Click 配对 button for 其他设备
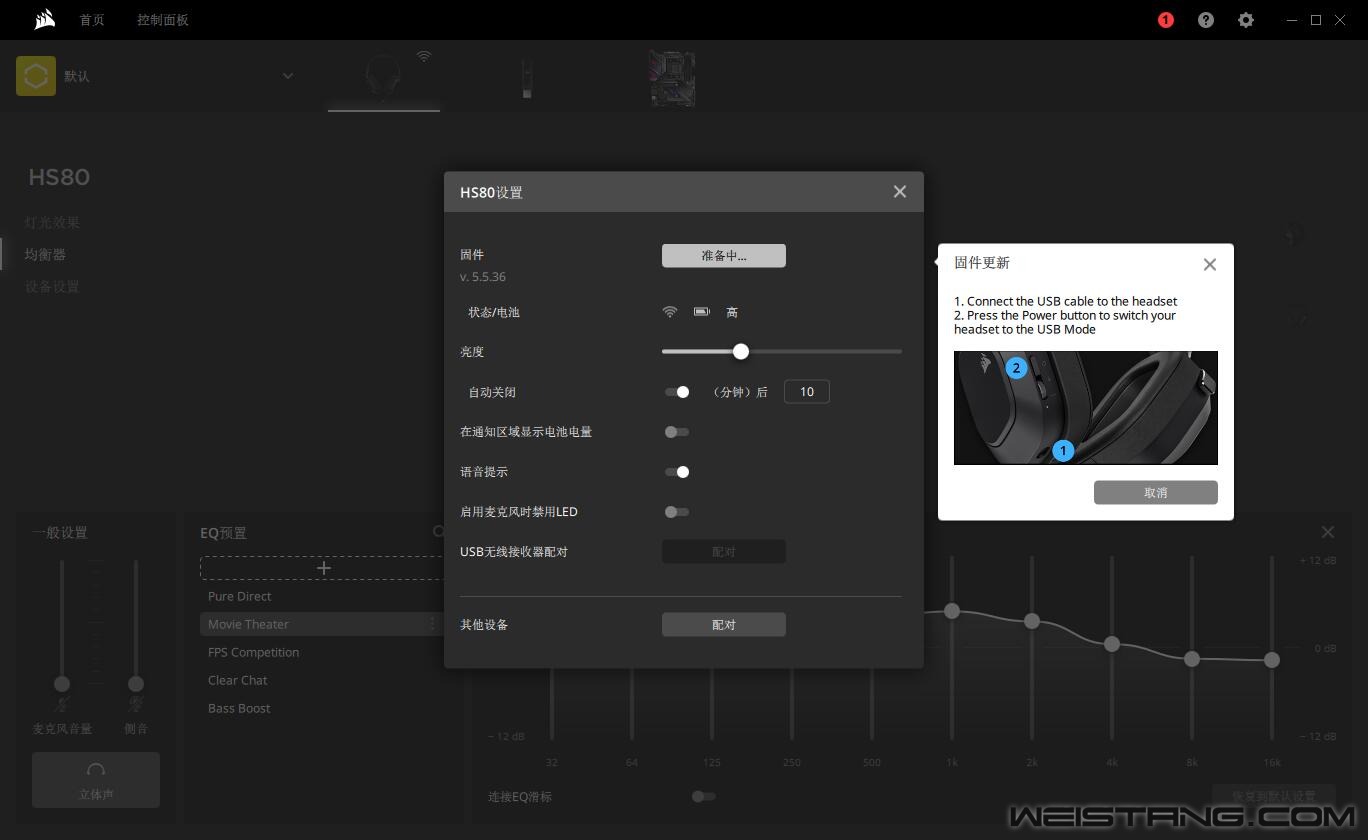Screen dimensions: 1368x840 click(x=724, y=625)
